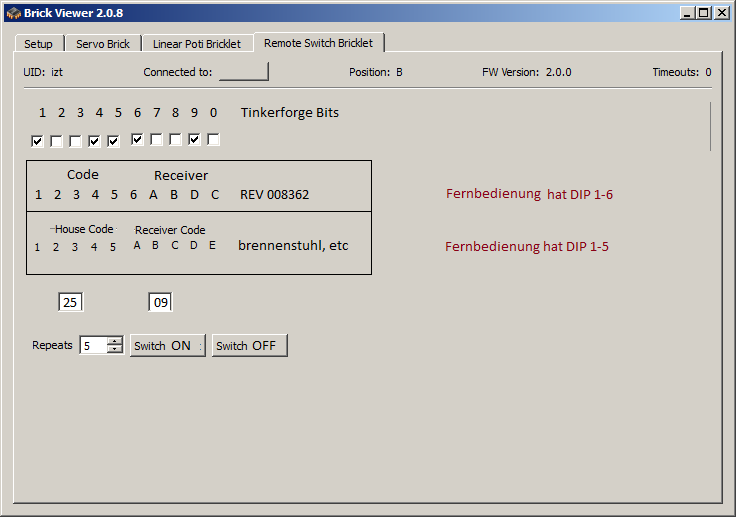Uncheck Tinkerforge bit 1 checkbox
Viewport: 736px width, 517px height.
37,141
